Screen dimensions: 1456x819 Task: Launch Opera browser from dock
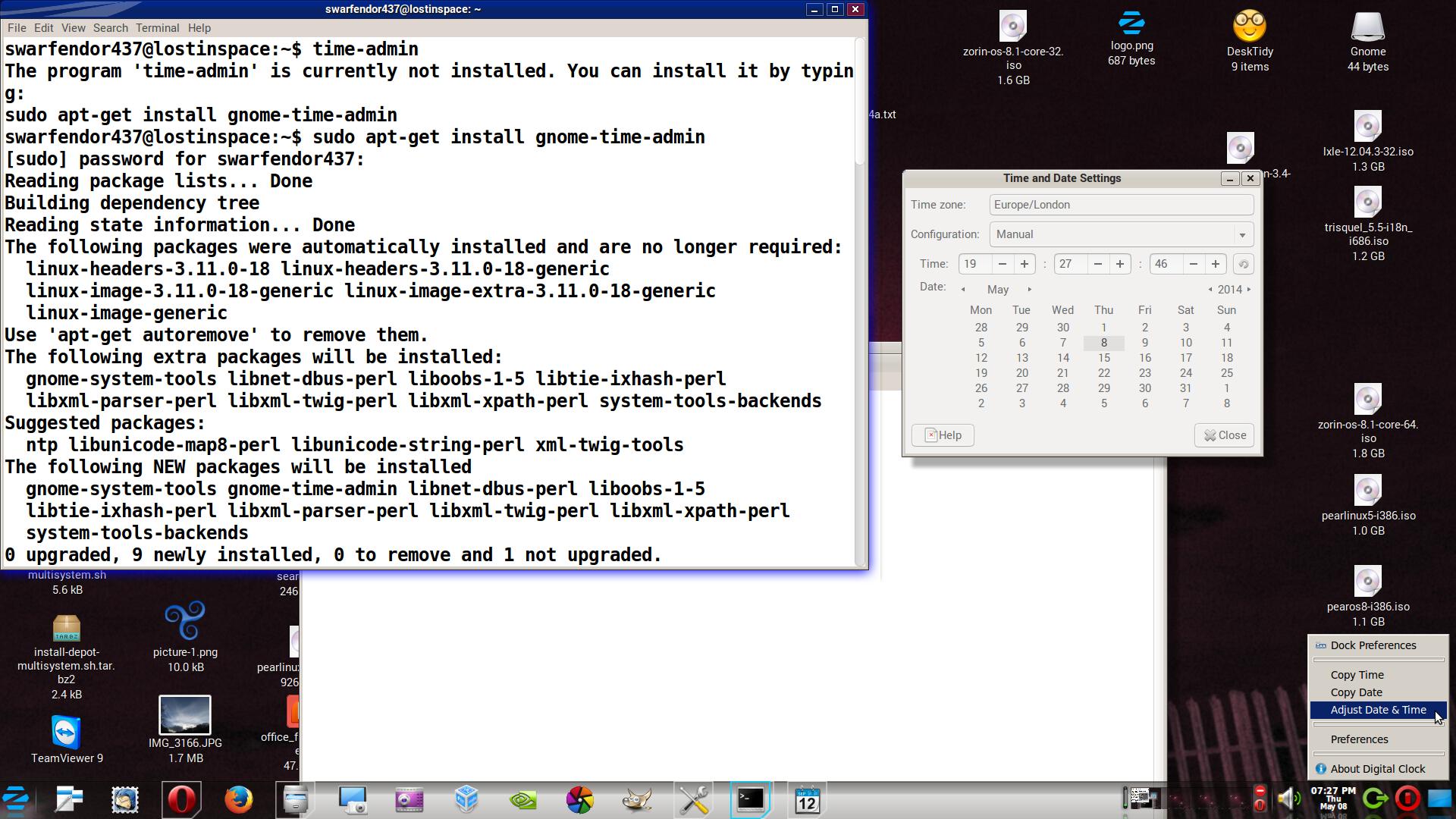(x=181, y=799)
